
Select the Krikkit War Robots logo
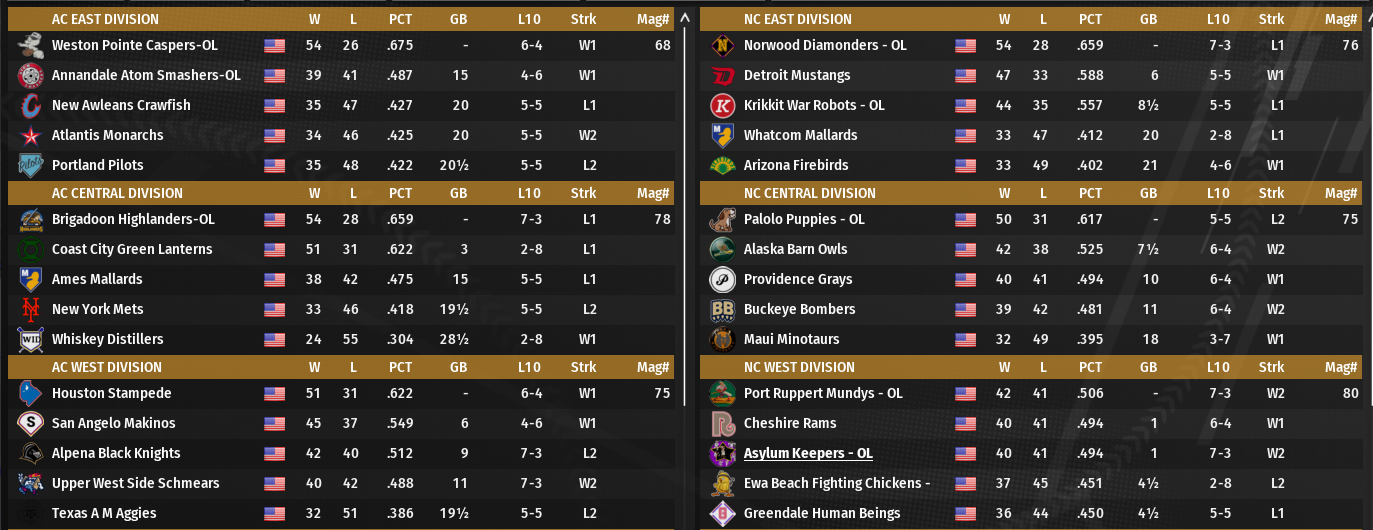point(722,105)
